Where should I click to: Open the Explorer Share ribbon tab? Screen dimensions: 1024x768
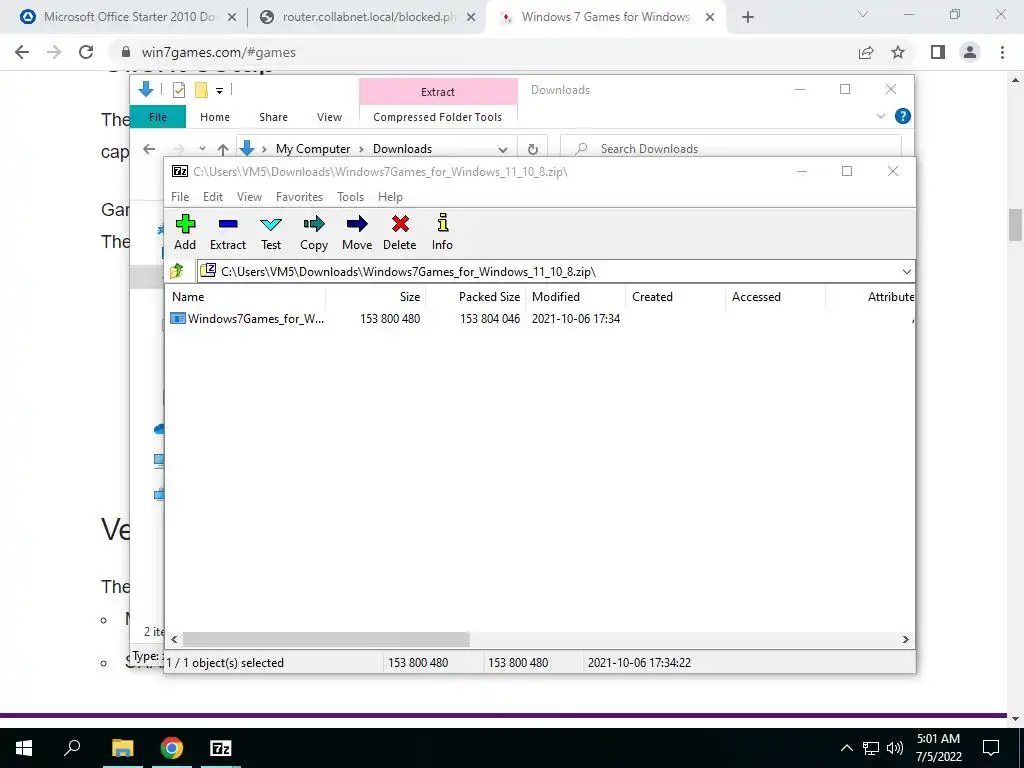[x=273, y=117]
